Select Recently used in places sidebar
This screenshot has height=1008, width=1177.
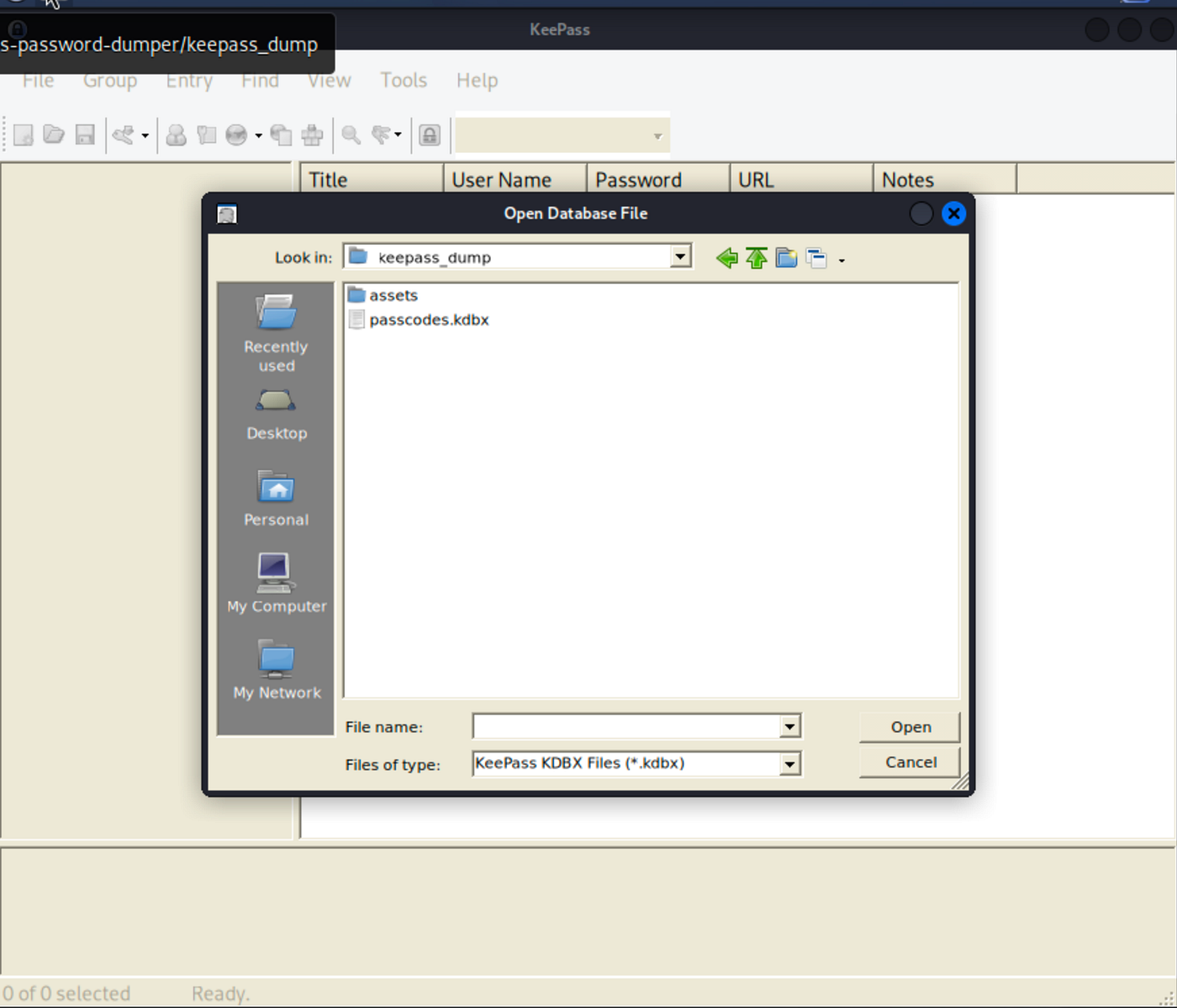pyautogui.click(x=276, y=334)
